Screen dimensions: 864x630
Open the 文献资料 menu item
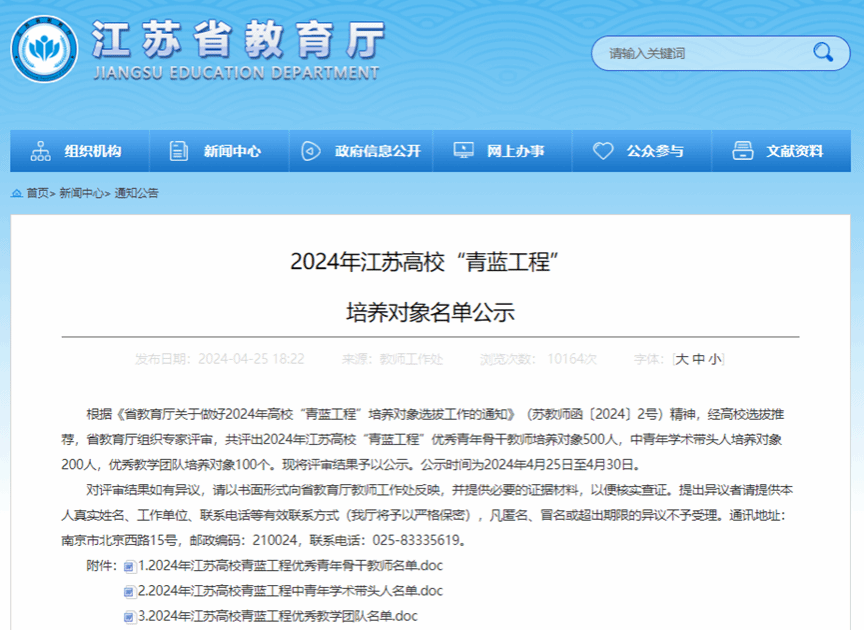pos(795,151)
